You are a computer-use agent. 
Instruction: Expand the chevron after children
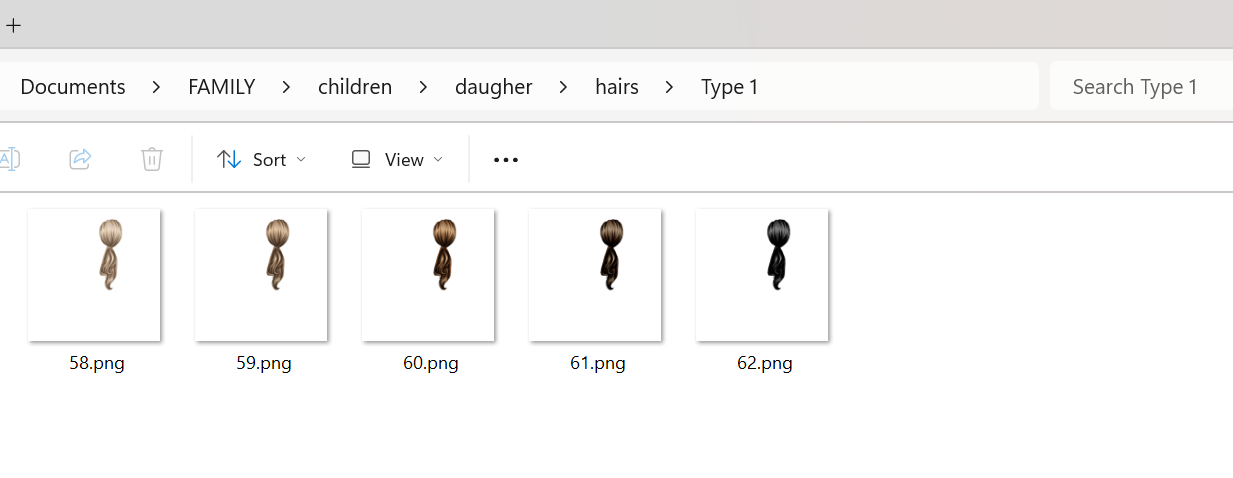[x=424, y=87]
